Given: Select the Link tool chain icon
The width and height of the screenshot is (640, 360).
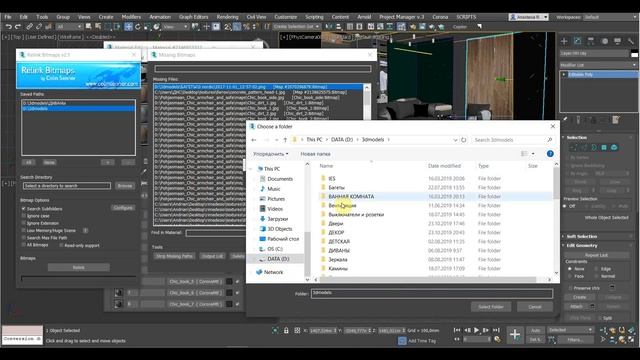Looking at the screenshot, I should [x=29, y=27].
